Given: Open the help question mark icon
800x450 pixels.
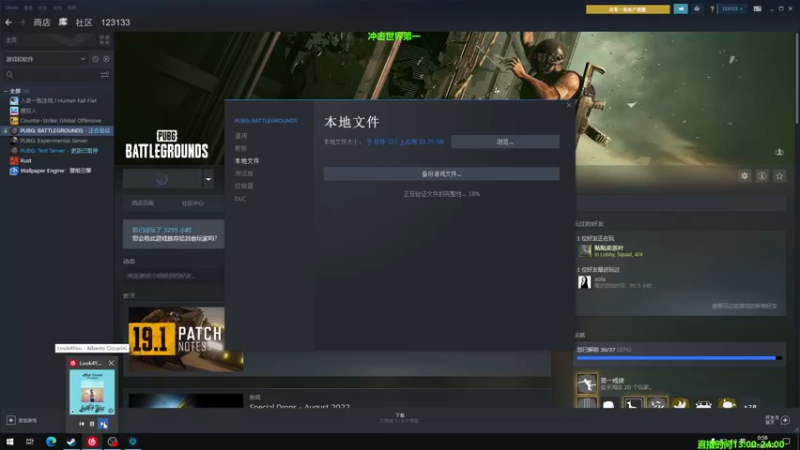Looking at the screenshot, I should 712,9.
